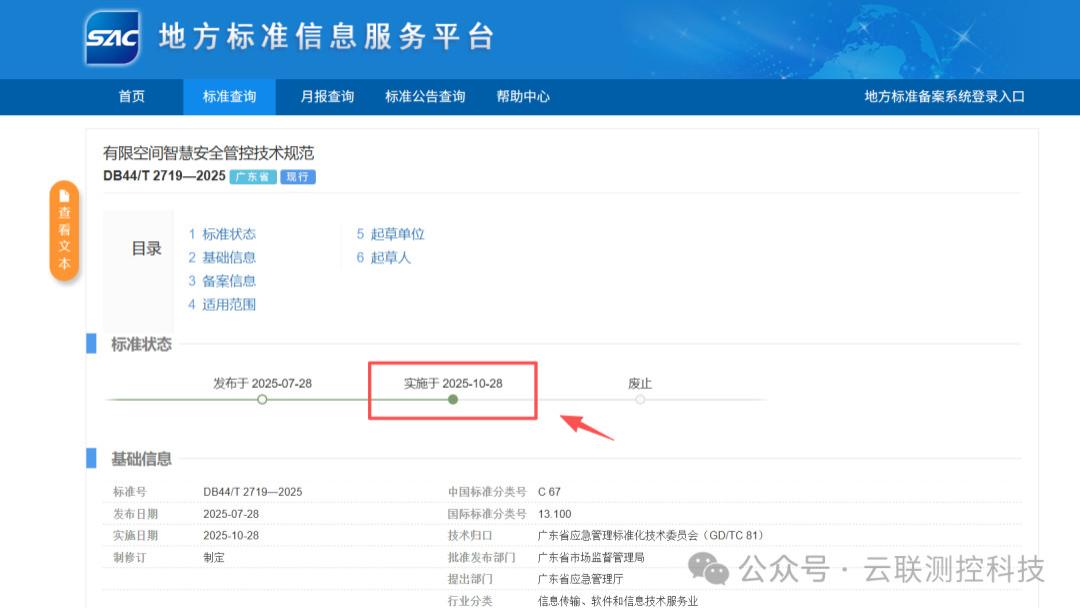This screenshot has width=1080, height=608.
Task: Select the 实施于 2025-10-28 timeline node
Action: (452, 399)
